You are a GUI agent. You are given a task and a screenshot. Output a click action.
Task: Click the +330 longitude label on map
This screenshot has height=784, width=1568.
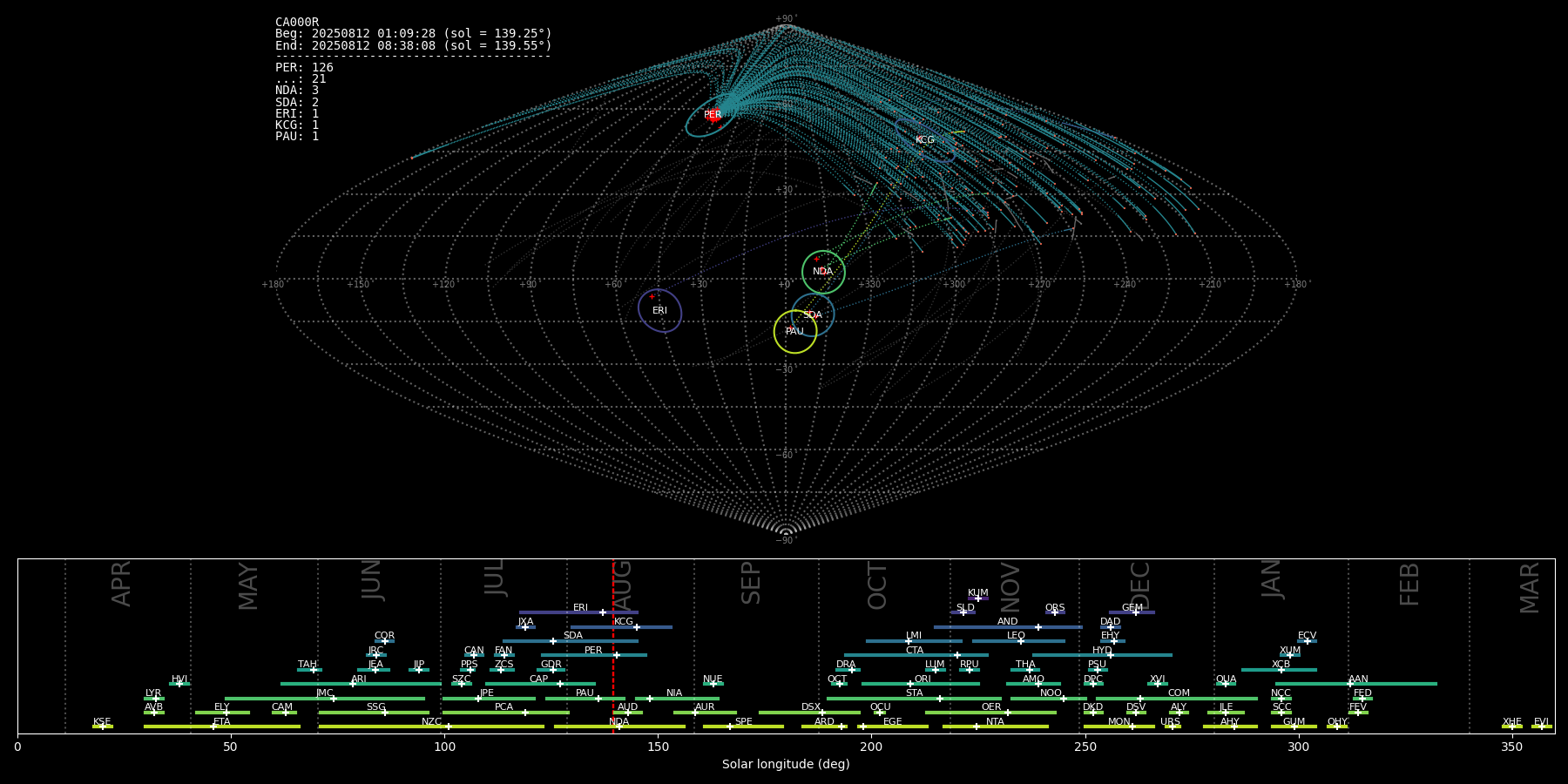click(869, 285)
